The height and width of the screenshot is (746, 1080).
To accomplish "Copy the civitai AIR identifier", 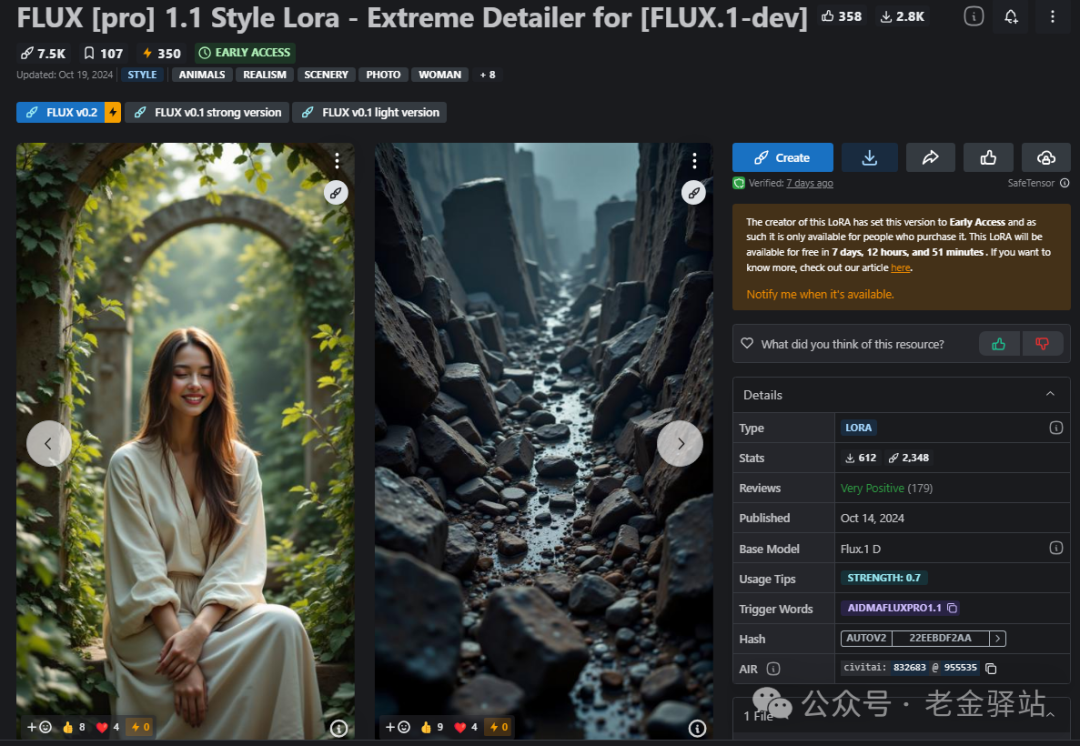I will pyautogui.click(x=991, y=668).
